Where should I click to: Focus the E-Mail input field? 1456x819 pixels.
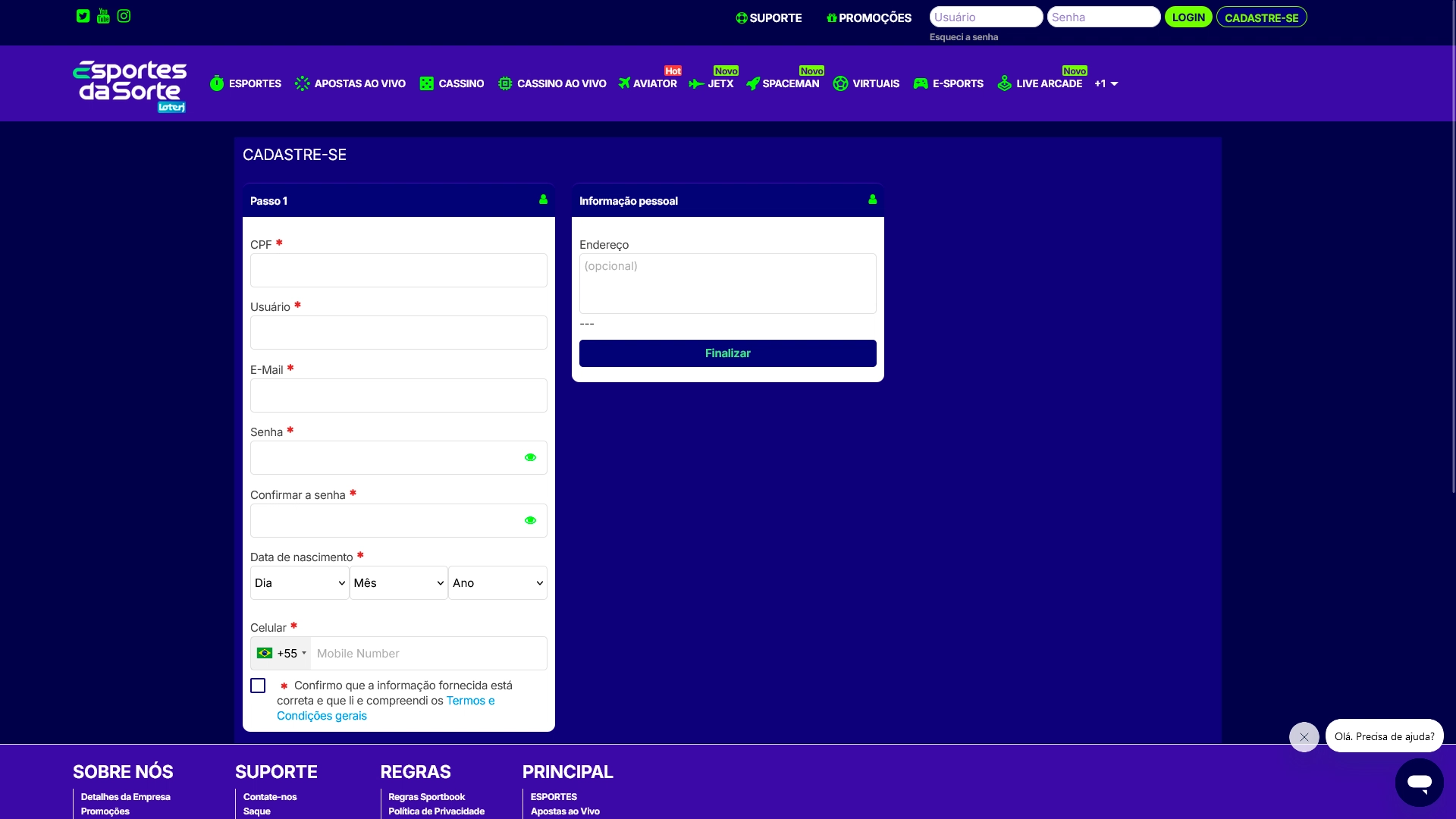coord(398,395)
